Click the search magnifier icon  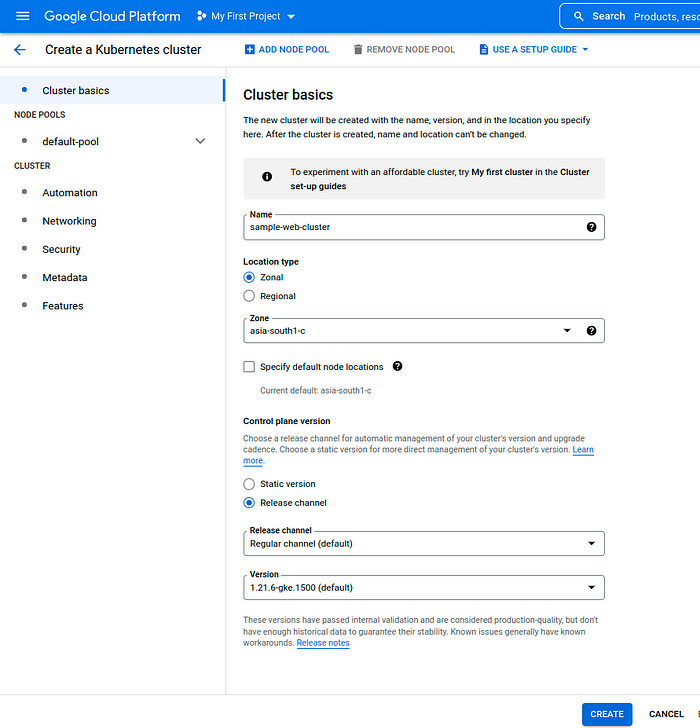pyautogui.click(x=578, y=16)
